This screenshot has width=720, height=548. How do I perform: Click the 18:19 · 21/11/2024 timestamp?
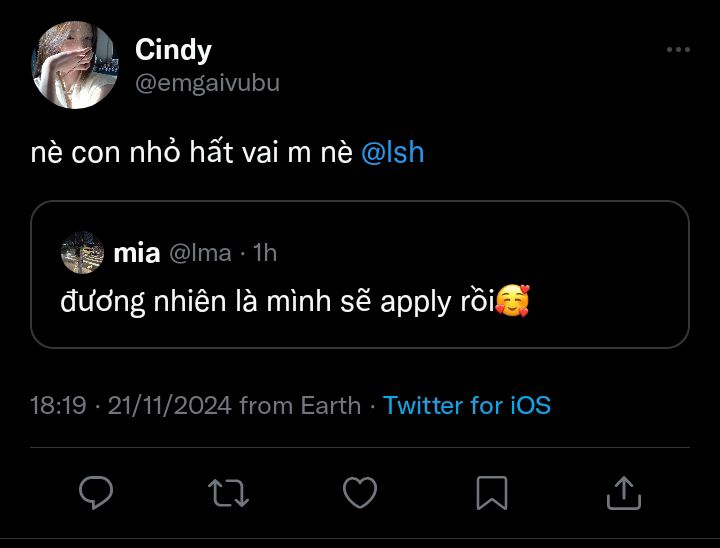[x=131, y=405]
